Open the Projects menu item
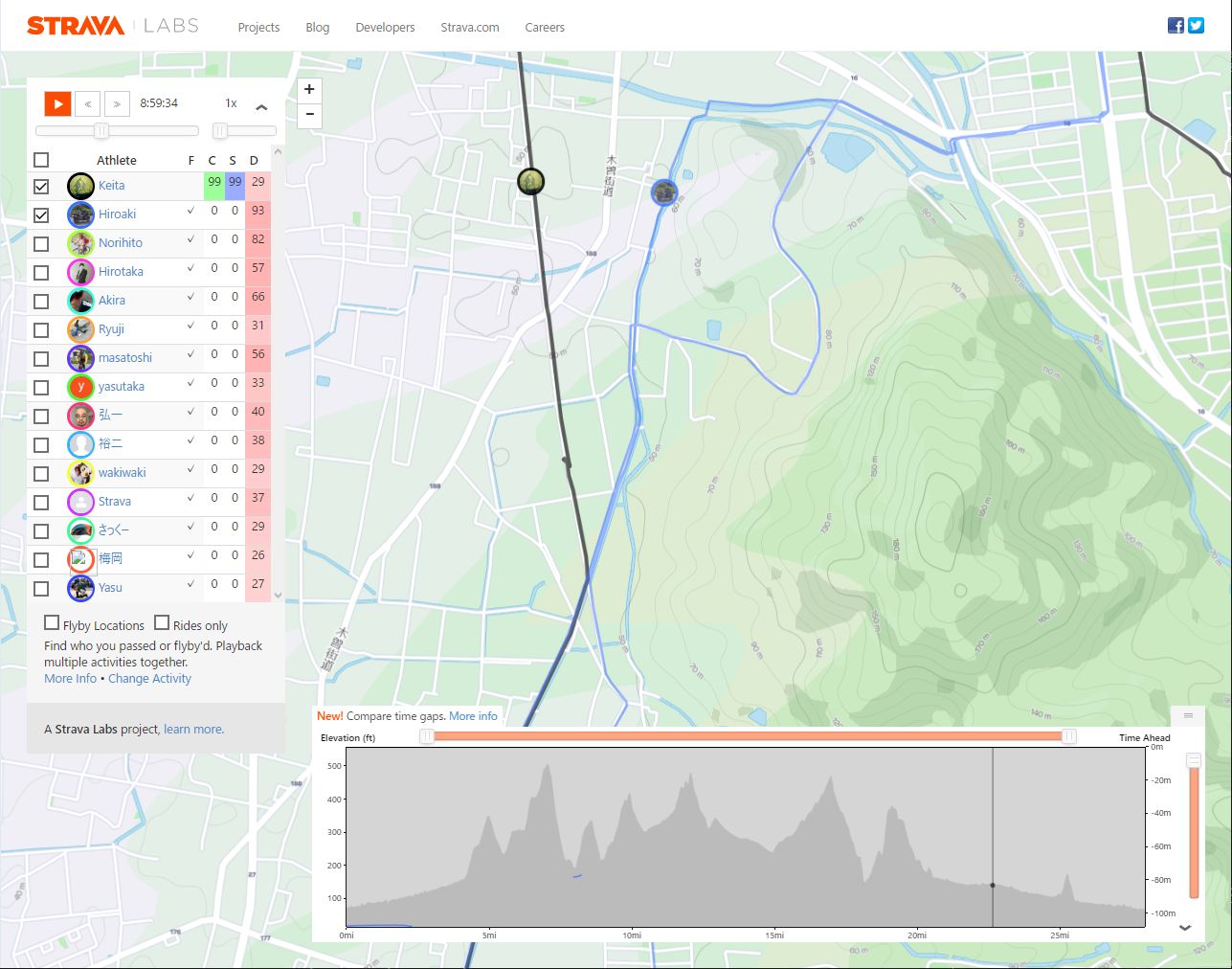The height and width of the screenshot is (969, 1232). pyautogui.click(x=258, y=27)
